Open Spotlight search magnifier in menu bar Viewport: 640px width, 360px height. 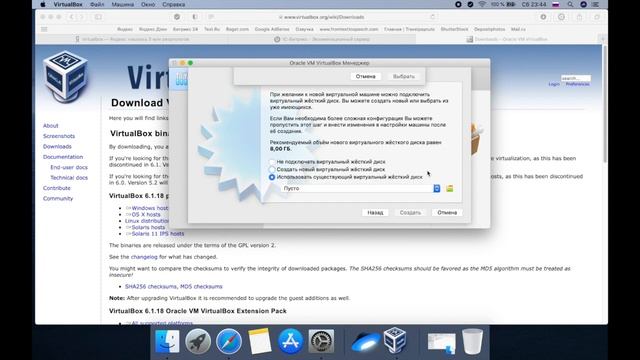(x=570, y=4)
